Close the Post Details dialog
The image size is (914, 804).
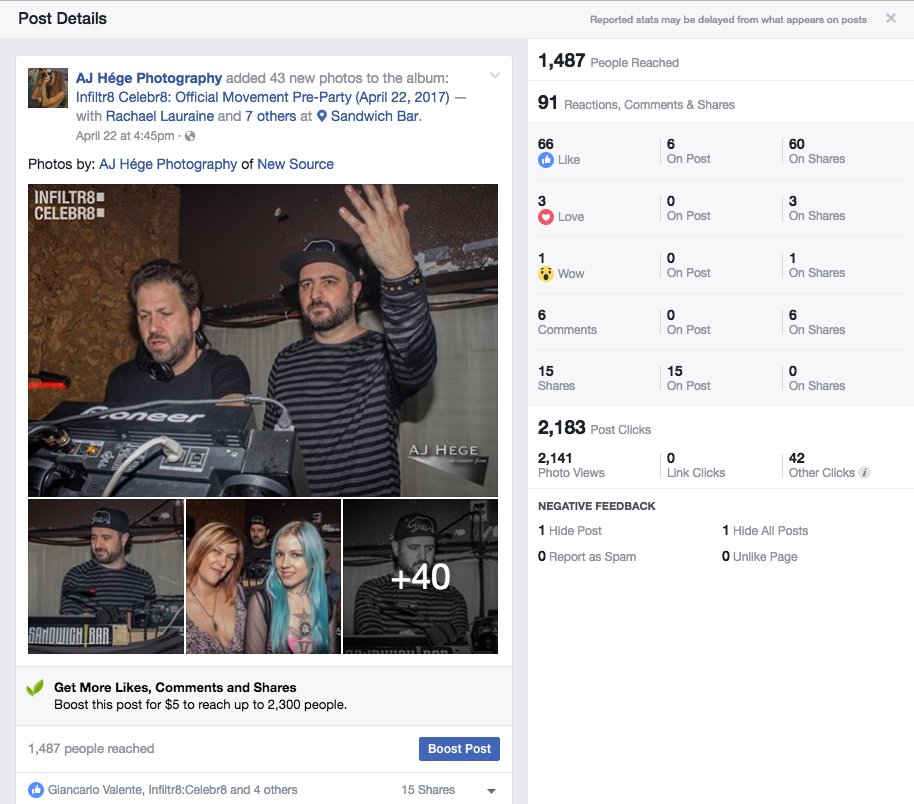point(891,18)
